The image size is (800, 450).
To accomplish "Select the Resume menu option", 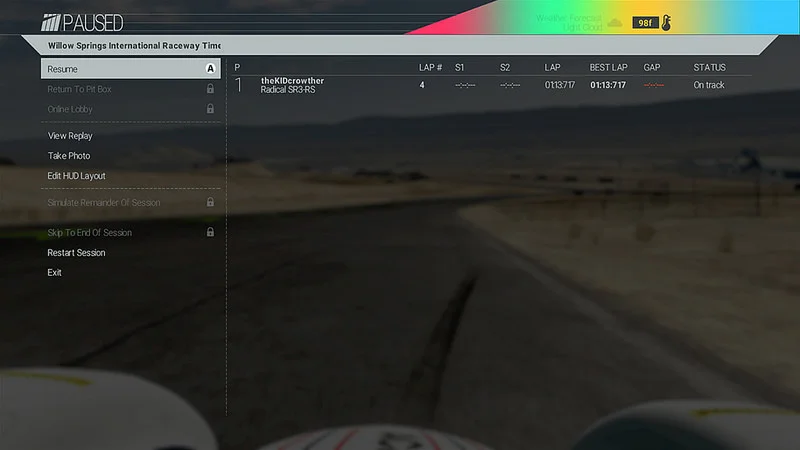I will [131, 68].
